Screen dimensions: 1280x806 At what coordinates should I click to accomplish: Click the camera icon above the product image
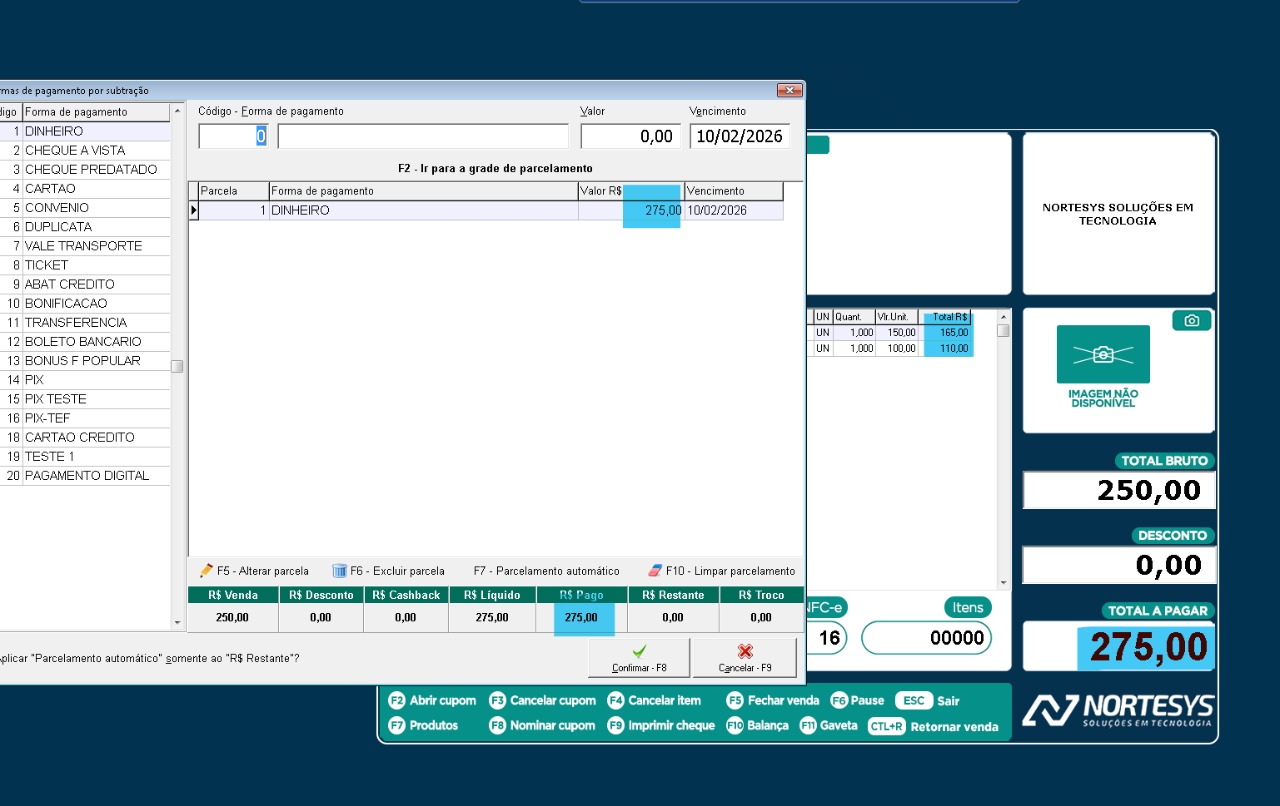(1191, 321)
